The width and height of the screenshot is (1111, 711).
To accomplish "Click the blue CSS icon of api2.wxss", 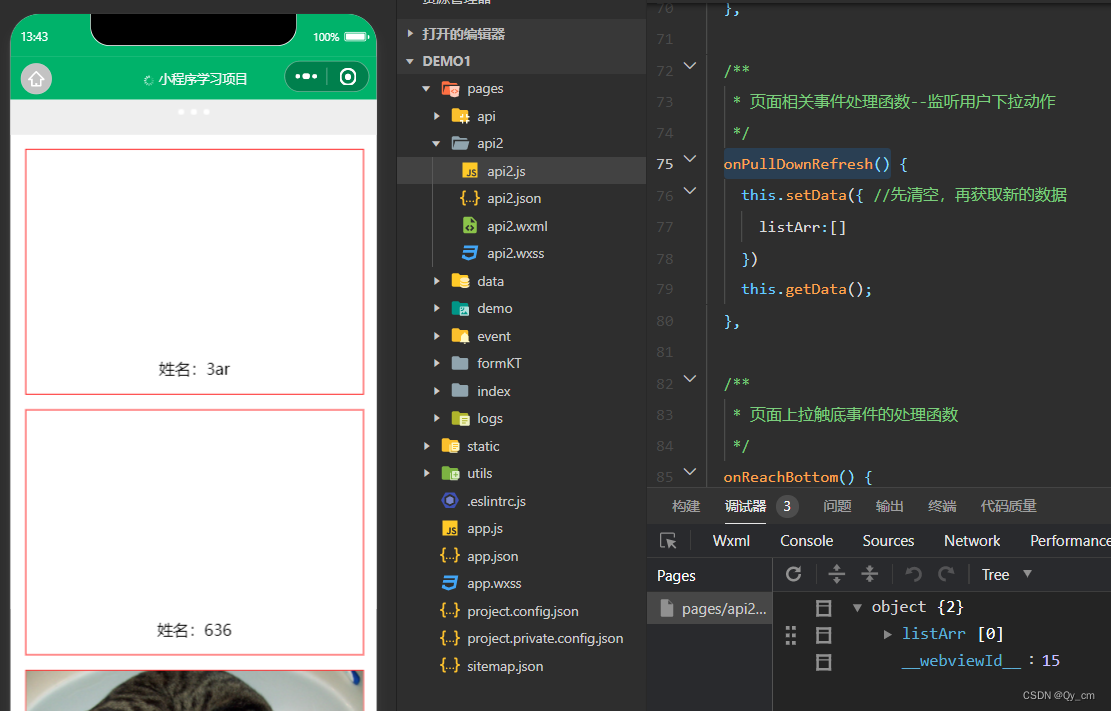I will (470, 253).
